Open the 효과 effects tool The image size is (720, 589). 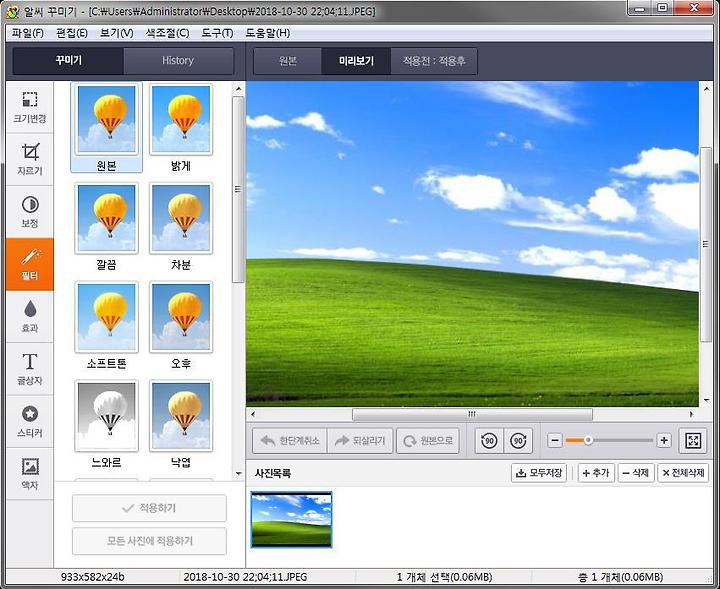(x=30, y=317)
